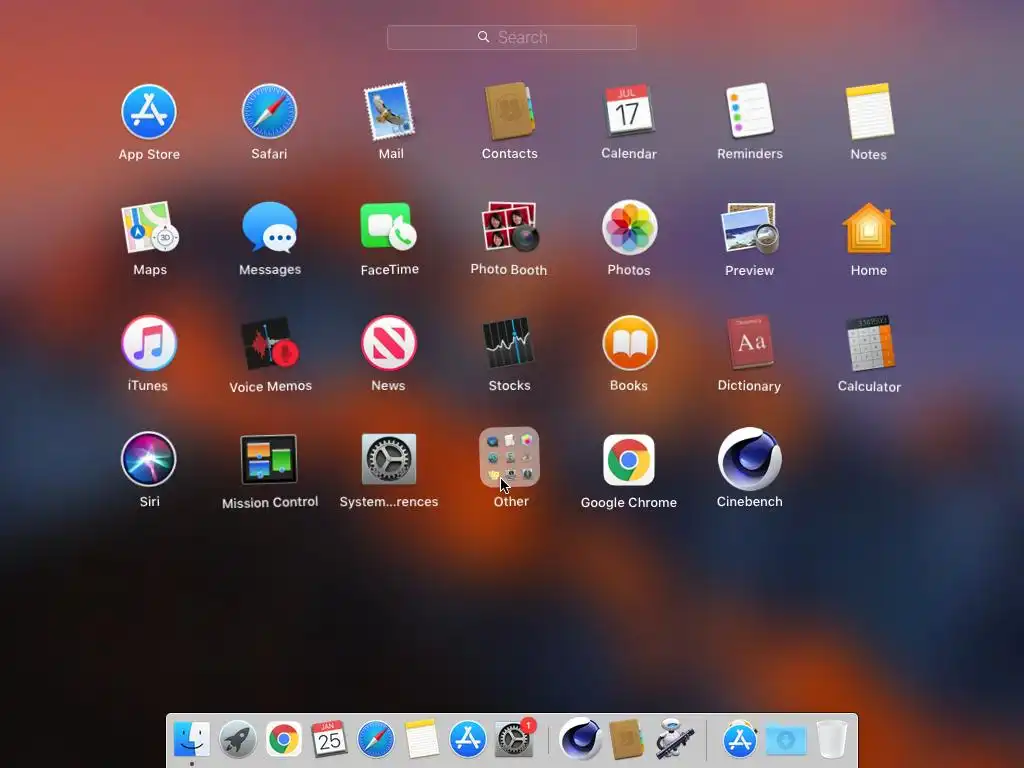The height and width of the screenshot is (768, 1024).
Task: Launch the Photo Booth app
Action: [510, 227]
